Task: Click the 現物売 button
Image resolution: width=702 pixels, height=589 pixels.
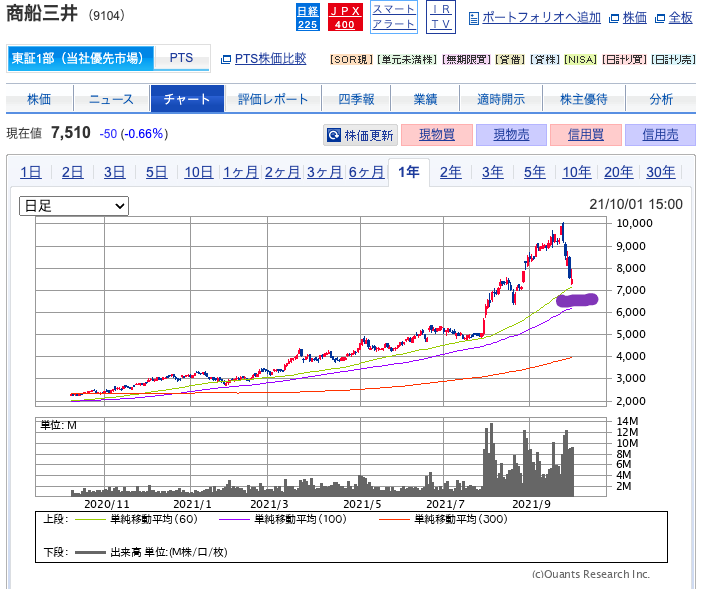Action: coord(511,135)
